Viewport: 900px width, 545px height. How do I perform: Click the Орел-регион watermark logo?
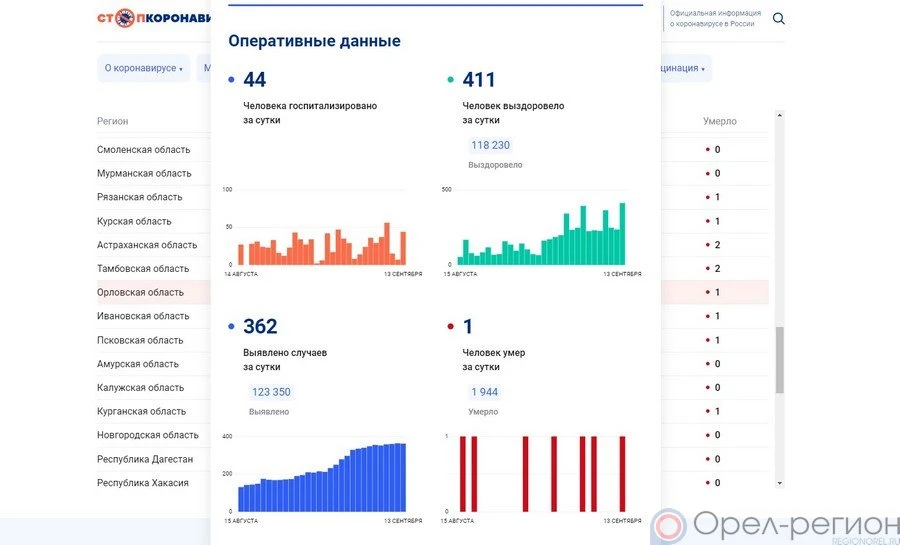[x=775, y=526]
